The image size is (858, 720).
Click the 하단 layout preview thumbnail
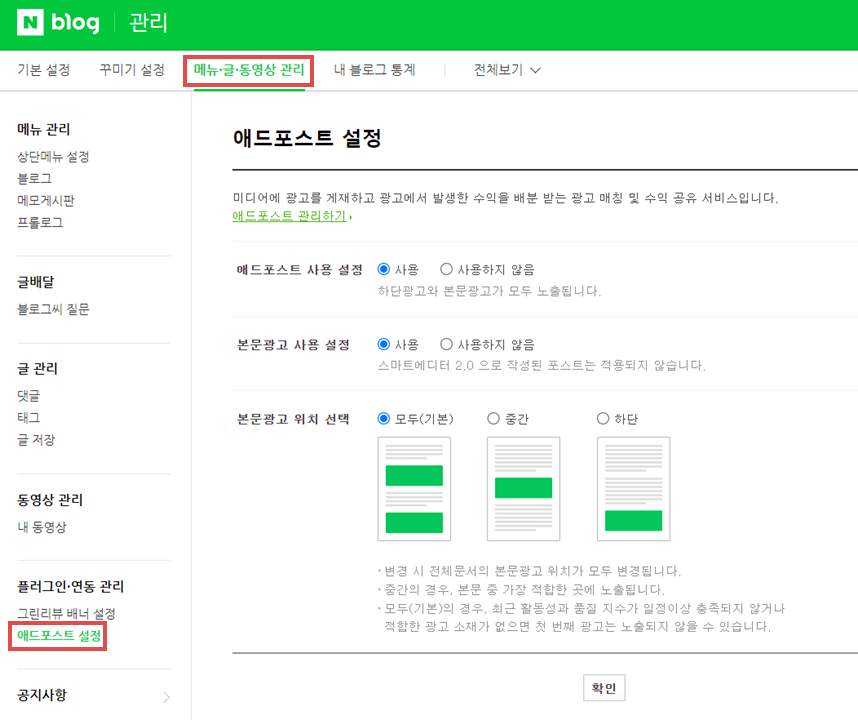[x=634, y=489]
